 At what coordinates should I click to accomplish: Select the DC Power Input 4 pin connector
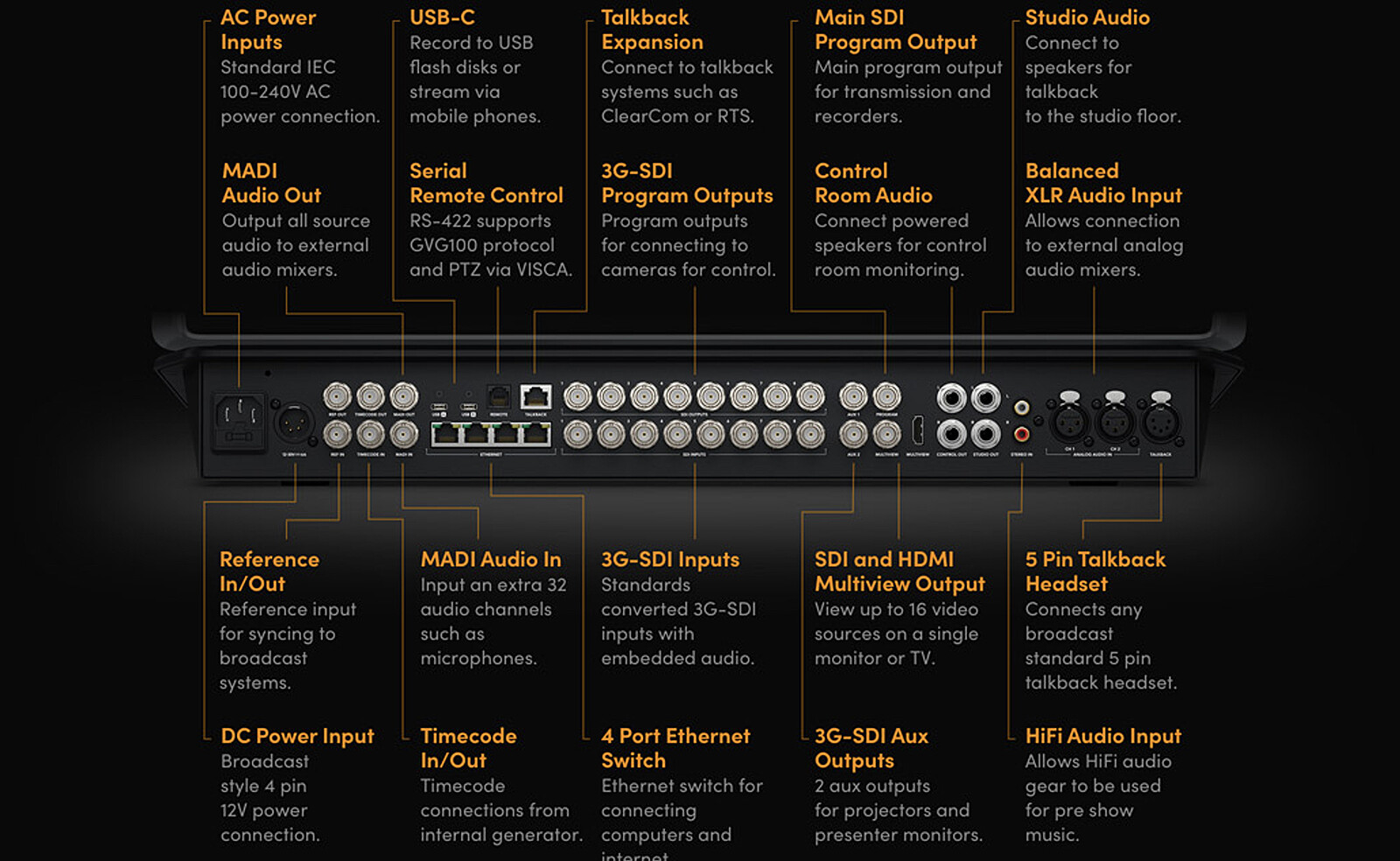click(x=293, y=422)
